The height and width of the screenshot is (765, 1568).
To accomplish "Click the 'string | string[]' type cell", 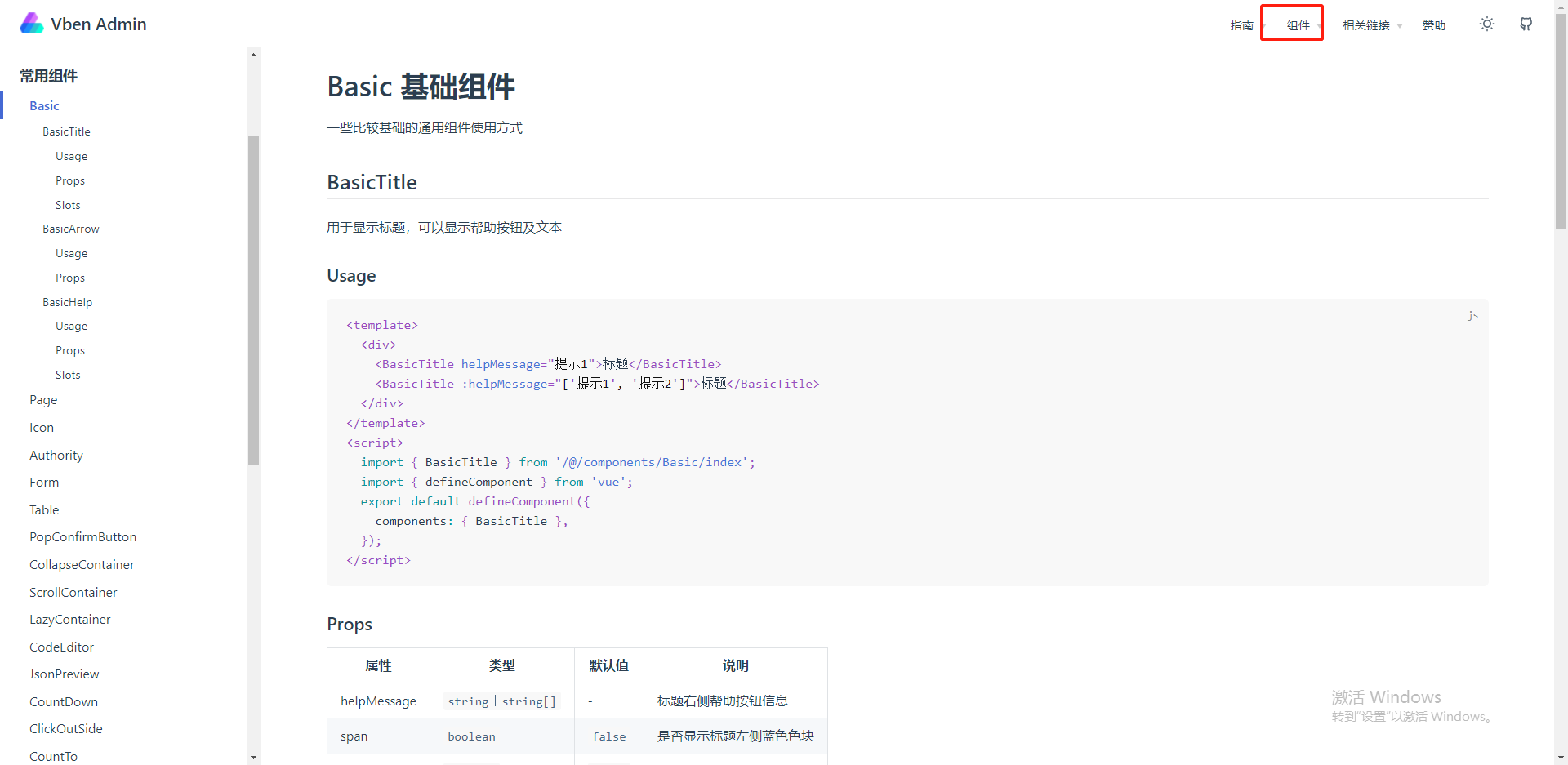I will tap(502, 701).
